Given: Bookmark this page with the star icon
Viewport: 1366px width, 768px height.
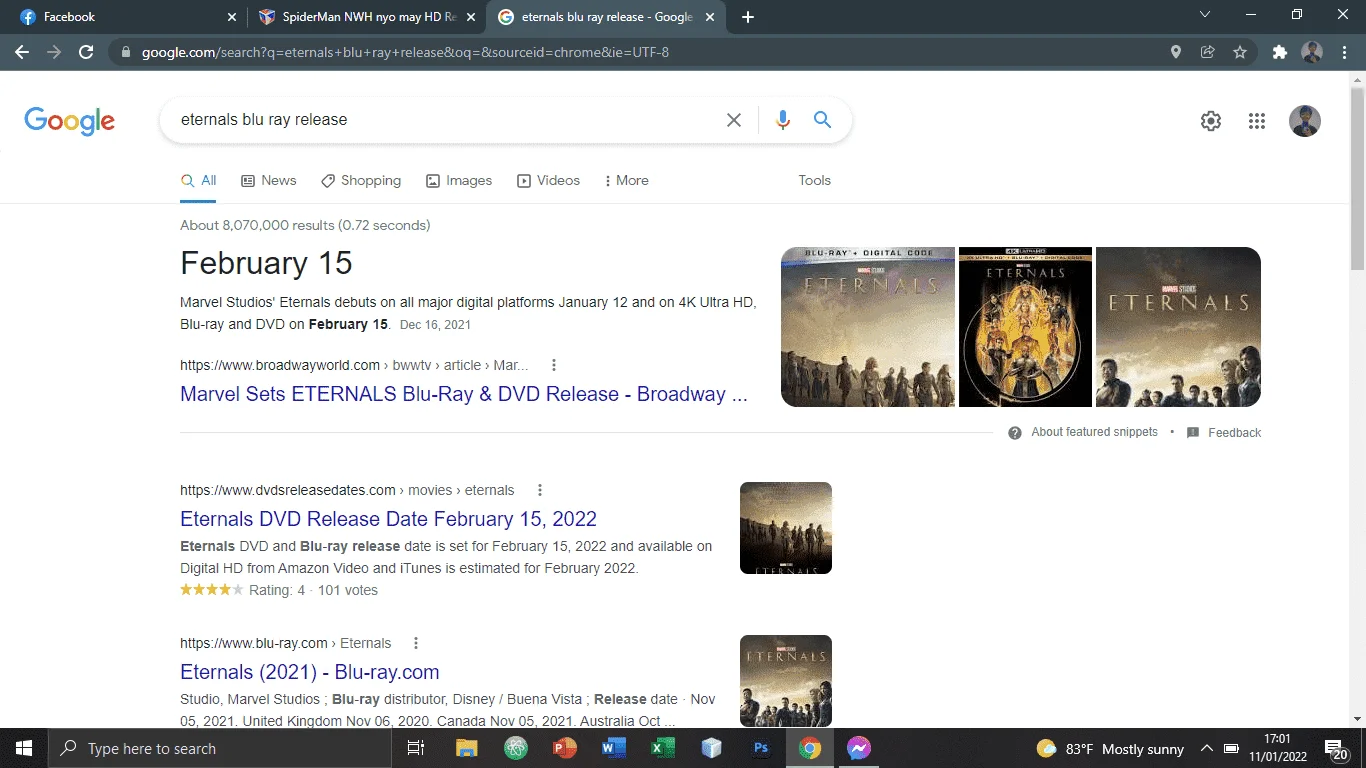Looking at the screenshot, I should (1240, 52).
